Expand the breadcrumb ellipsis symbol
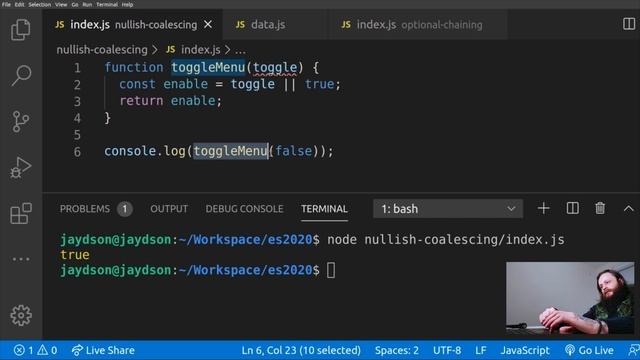640x360 pixels. pos(240,51)
